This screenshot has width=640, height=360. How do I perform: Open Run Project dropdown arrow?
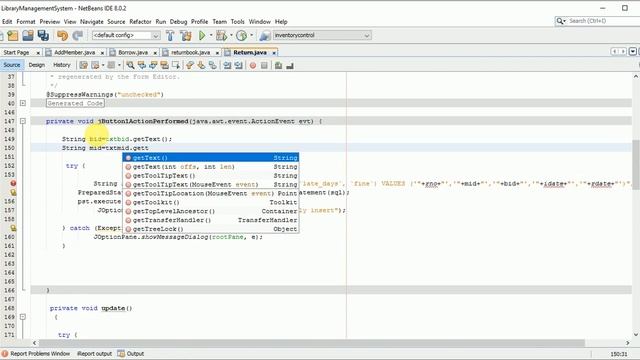coord(211,35)
